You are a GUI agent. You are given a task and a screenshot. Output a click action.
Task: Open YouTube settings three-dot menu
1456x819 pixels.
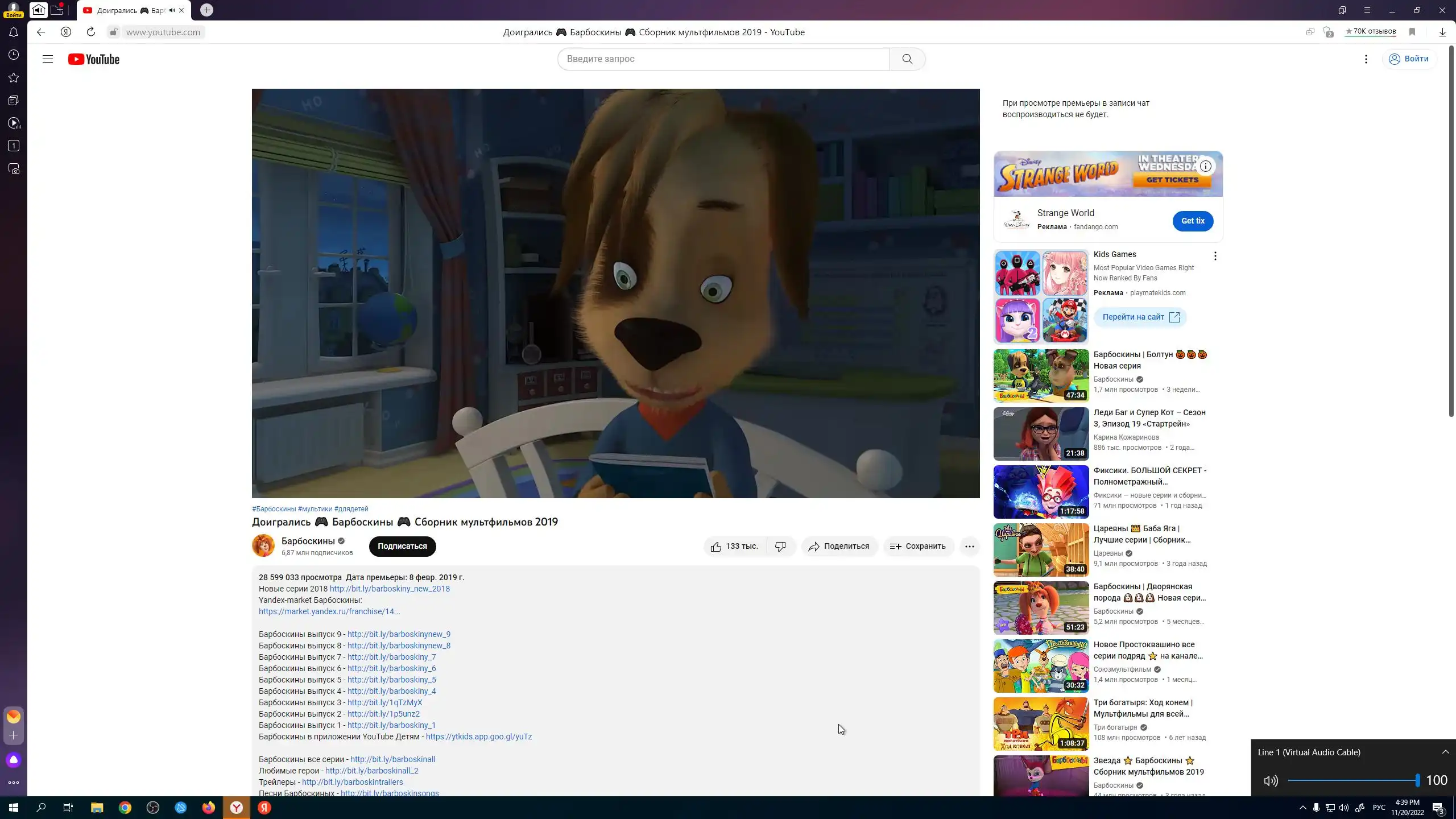(x=1366, y=59)
